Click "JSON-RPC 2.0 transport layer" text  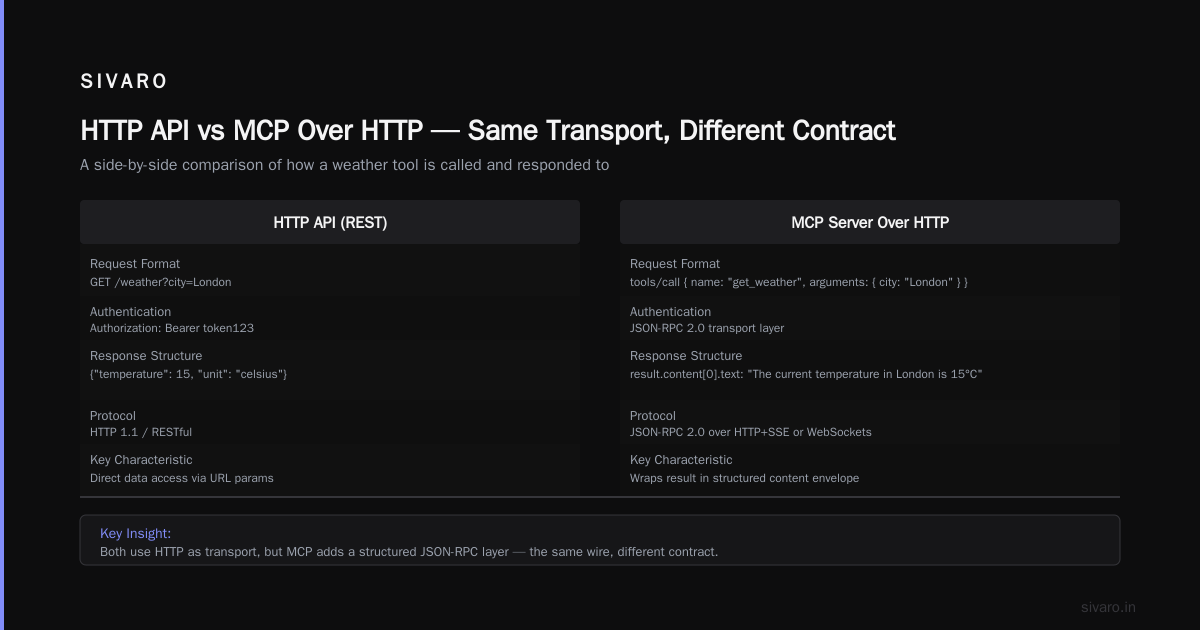(707, 328)
